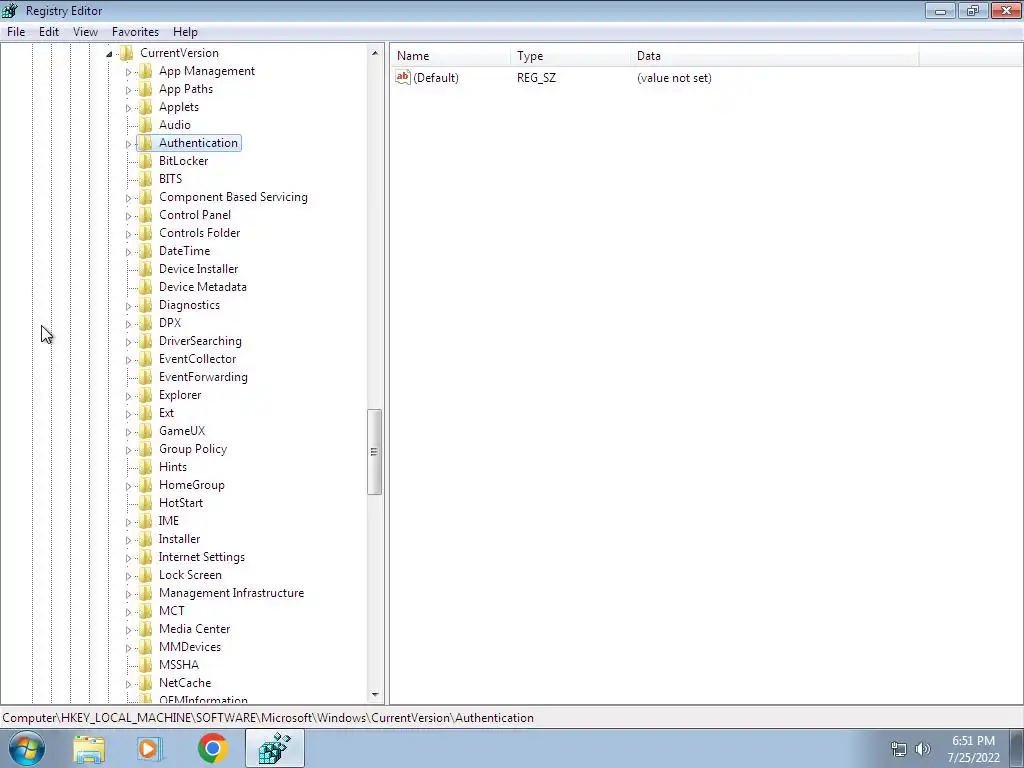This screenshot has height=768, width=1024.
Task: Click the App Management folder icon
Action: coord(146,71)
